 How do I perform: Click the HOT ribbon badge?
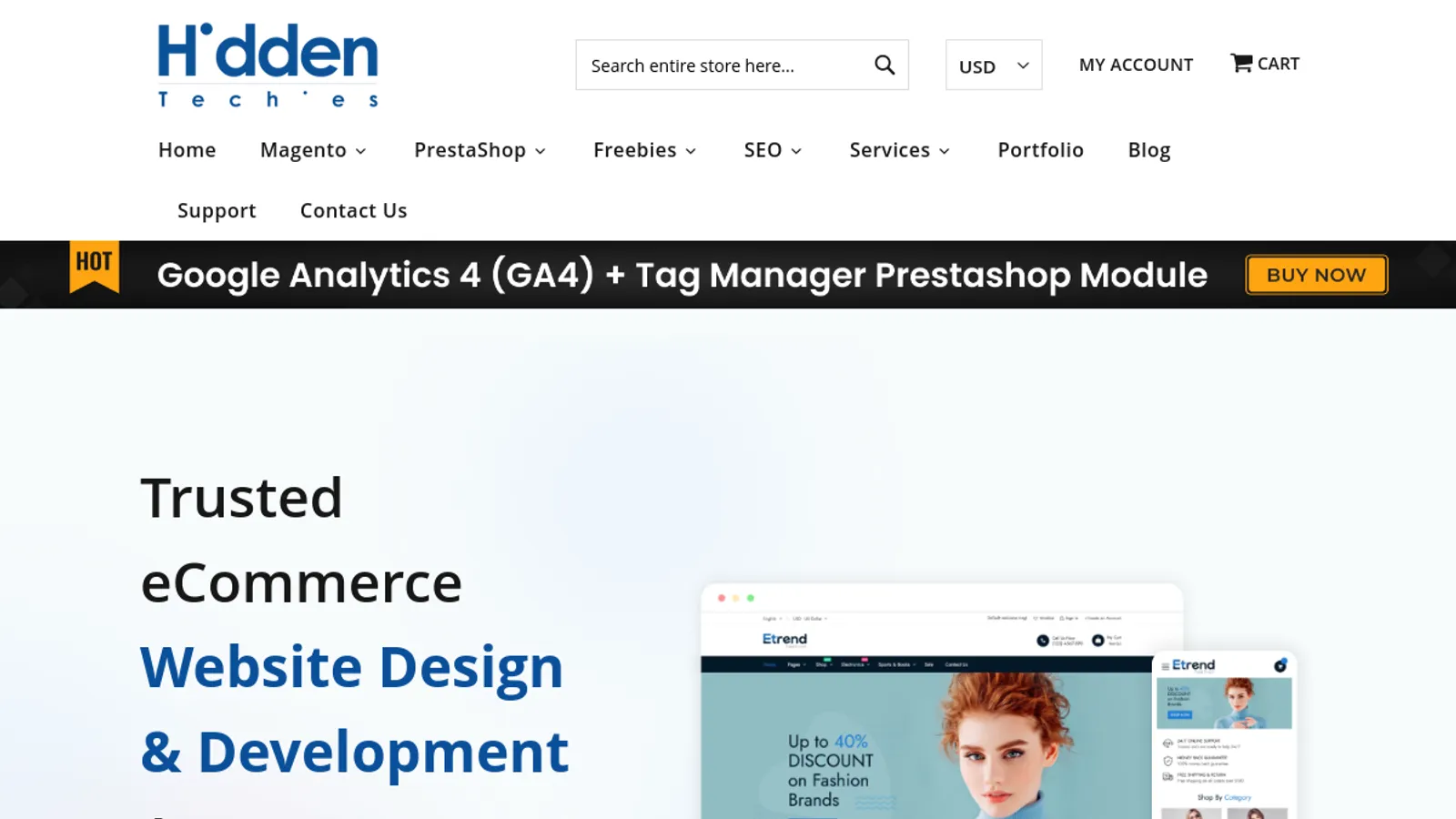pyautogui.click(x=95, y=268)
